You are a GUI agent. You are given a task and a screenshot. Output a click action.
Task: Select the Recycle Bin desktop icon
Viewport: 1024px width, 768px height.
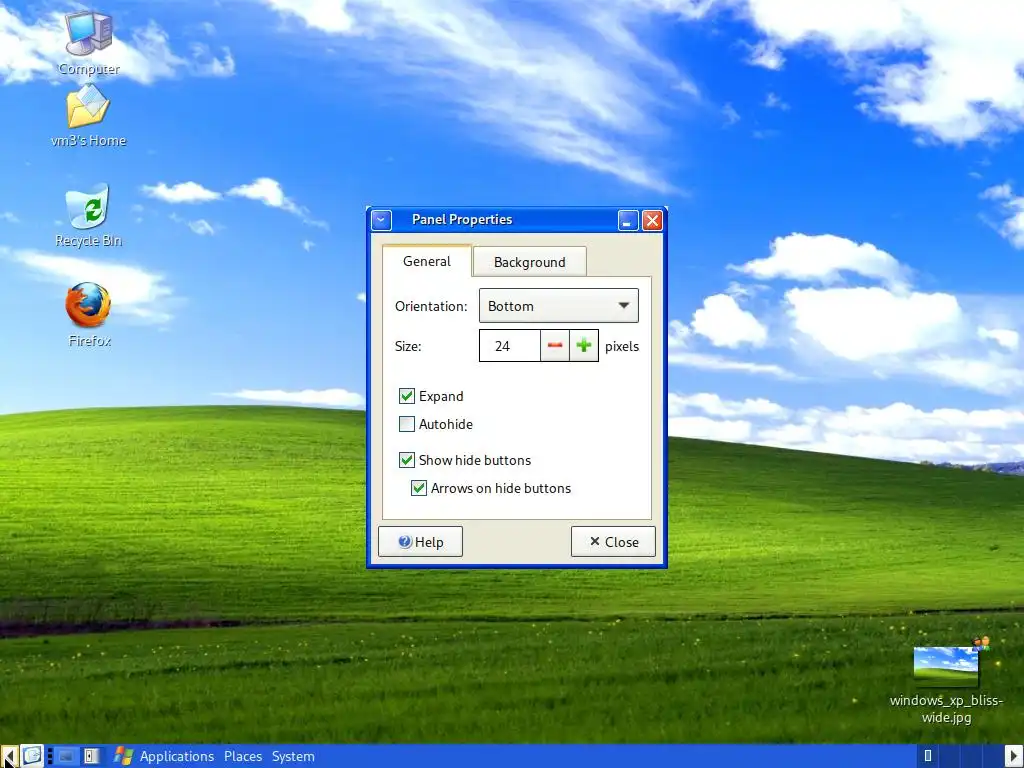(x=88, y=216)
